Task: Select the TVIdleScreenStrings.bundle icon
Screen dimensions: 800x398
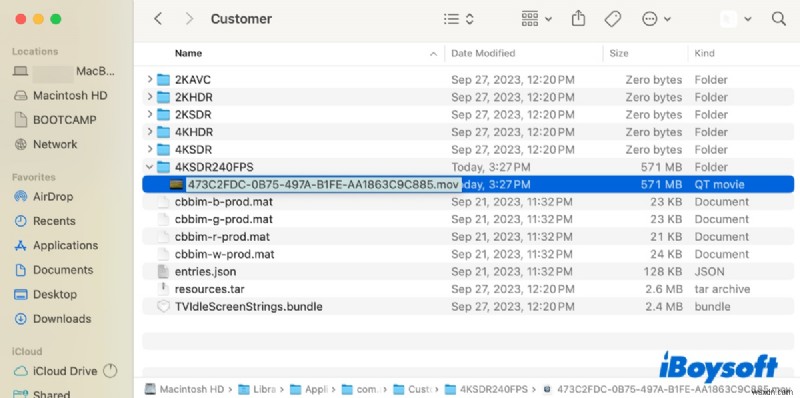Action: (163, 307)
